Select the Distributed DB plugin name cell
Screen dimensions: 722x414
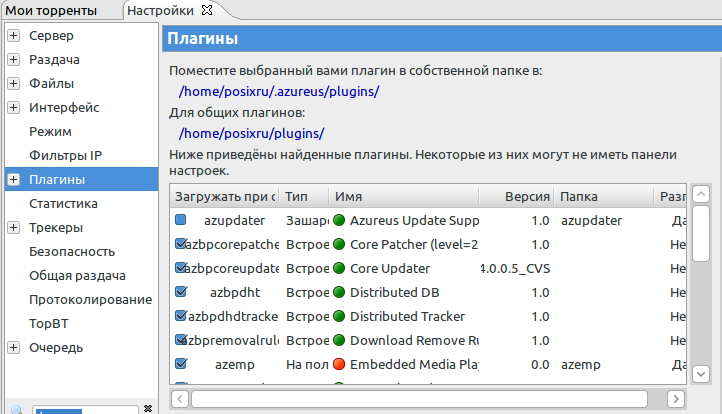(395, 292)
